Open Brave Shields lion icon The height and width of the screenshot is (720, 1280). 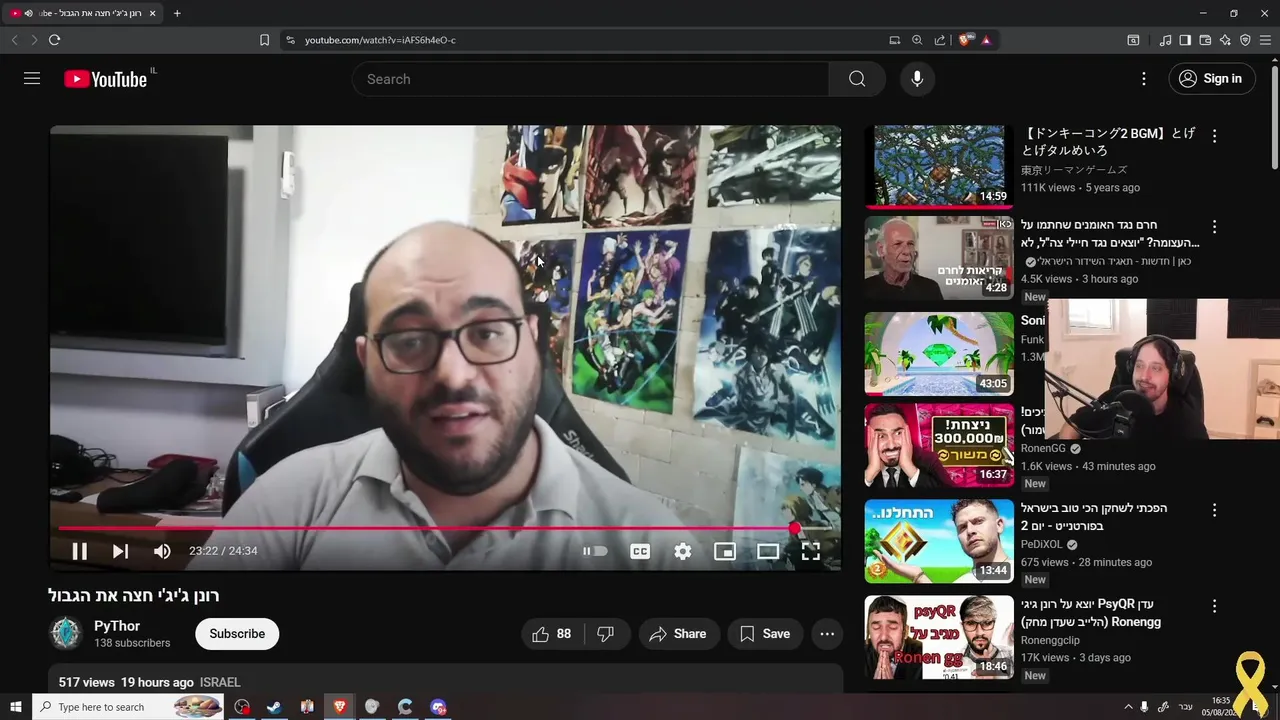[x=965, y=40]
